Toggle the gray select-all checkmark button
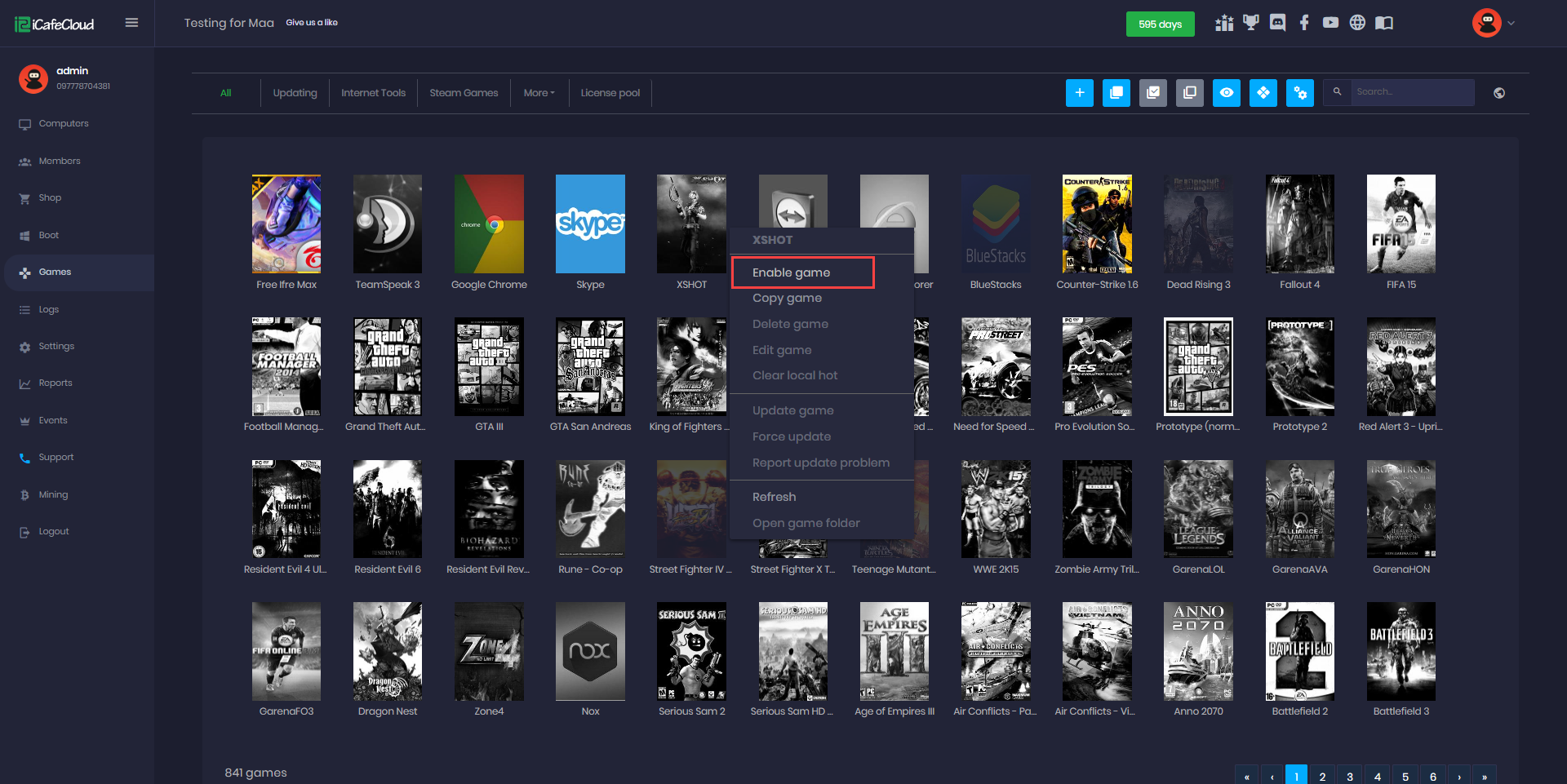 point(1152,93)
